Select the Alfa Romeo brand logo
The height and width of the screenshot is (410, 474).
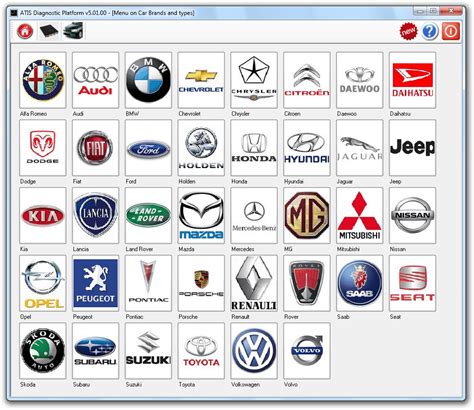click(x=43, y=80)
